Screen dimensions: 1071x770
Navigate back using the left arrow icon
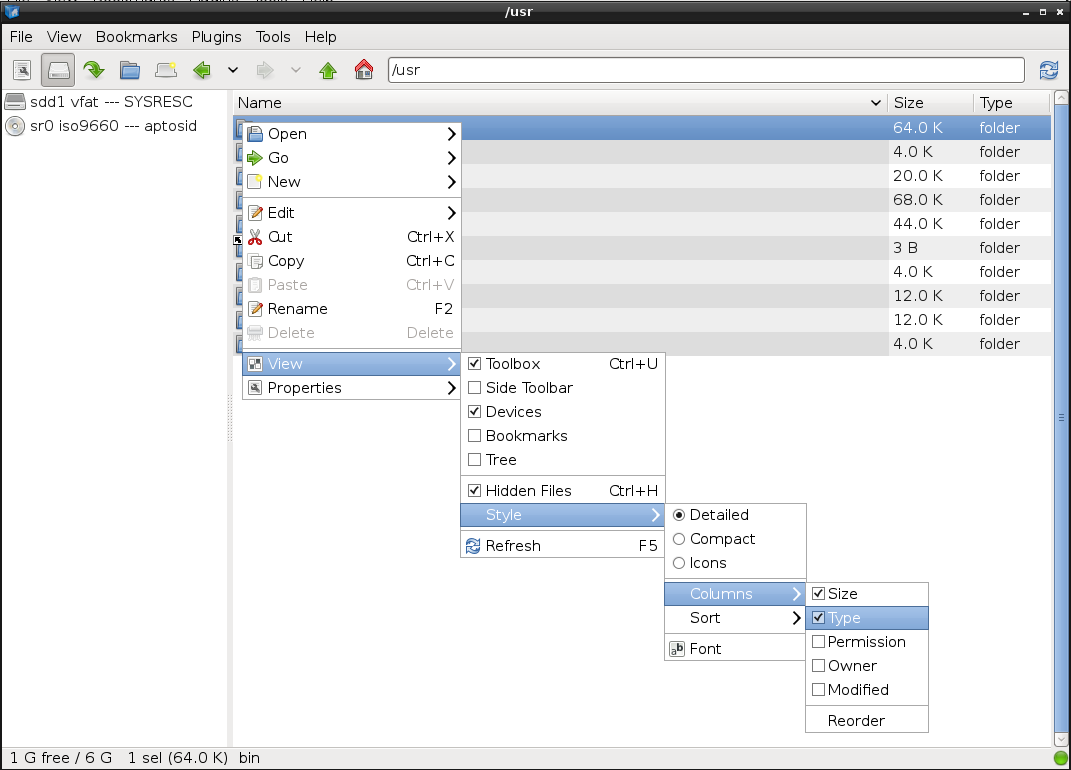(201, 70)
